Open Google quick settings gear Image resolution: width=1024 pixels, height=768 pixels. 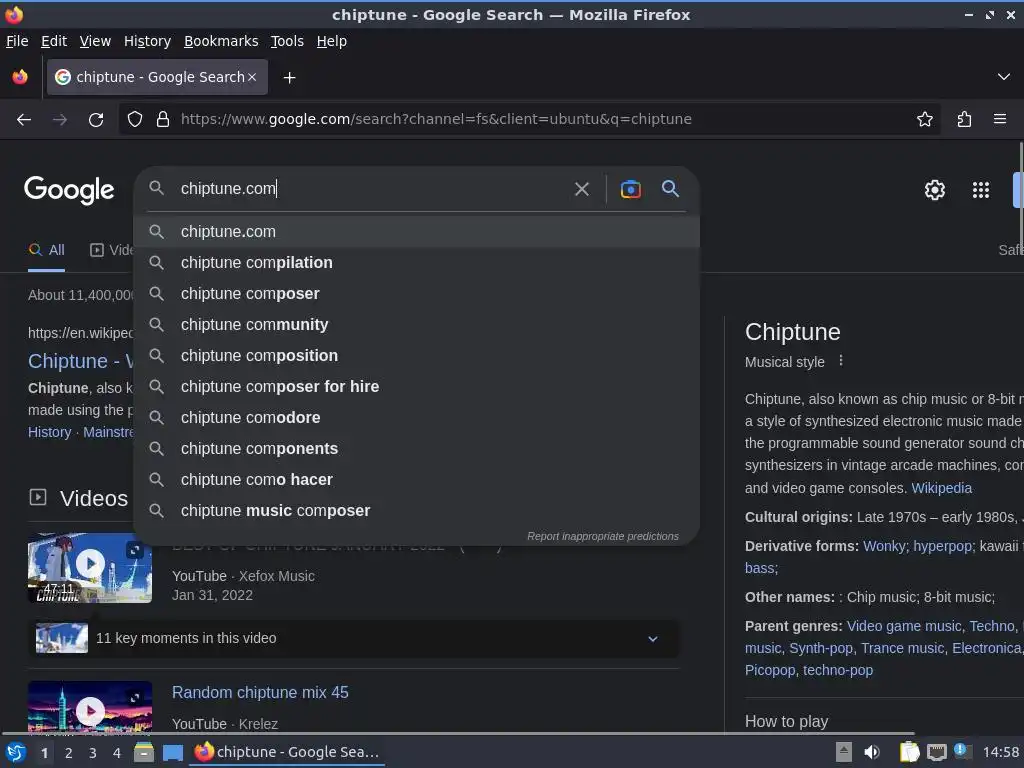(935, 190)
